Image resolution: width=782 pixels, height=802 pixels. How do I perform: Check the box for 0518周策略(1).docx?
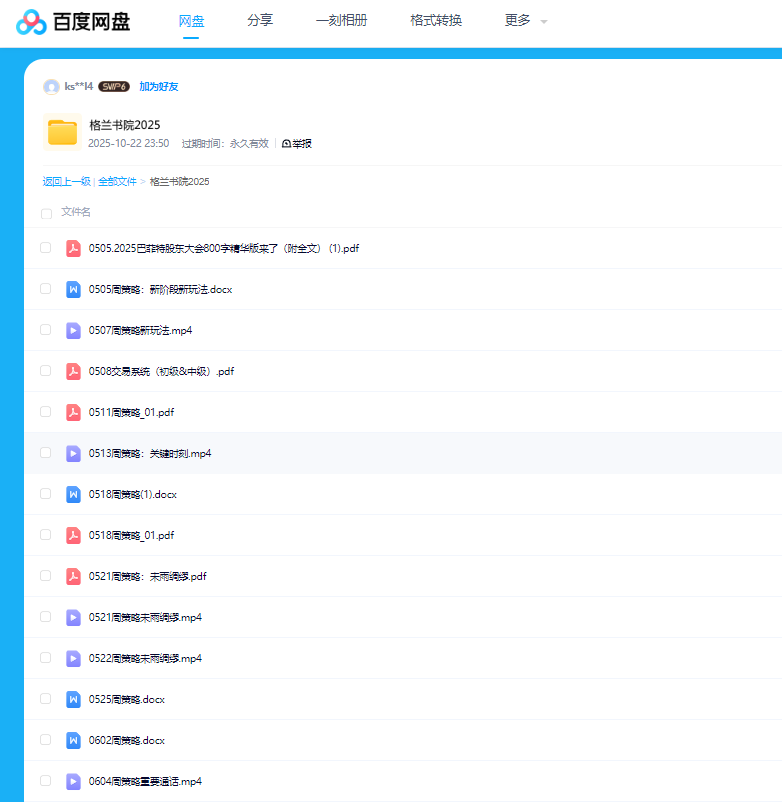click(46, 493)
